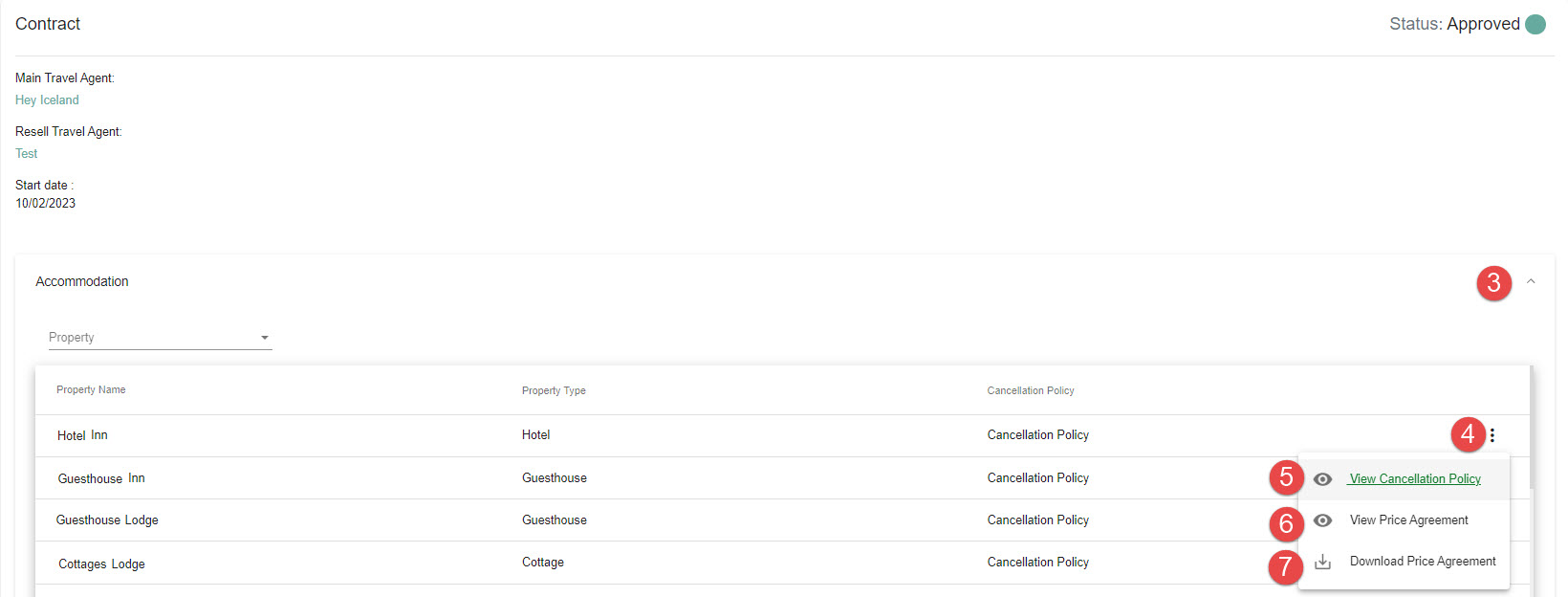This screenshot has height=597, width=1568.
Task: Click the Cottages Lodge property name
Action: click(x=101, y=564)
